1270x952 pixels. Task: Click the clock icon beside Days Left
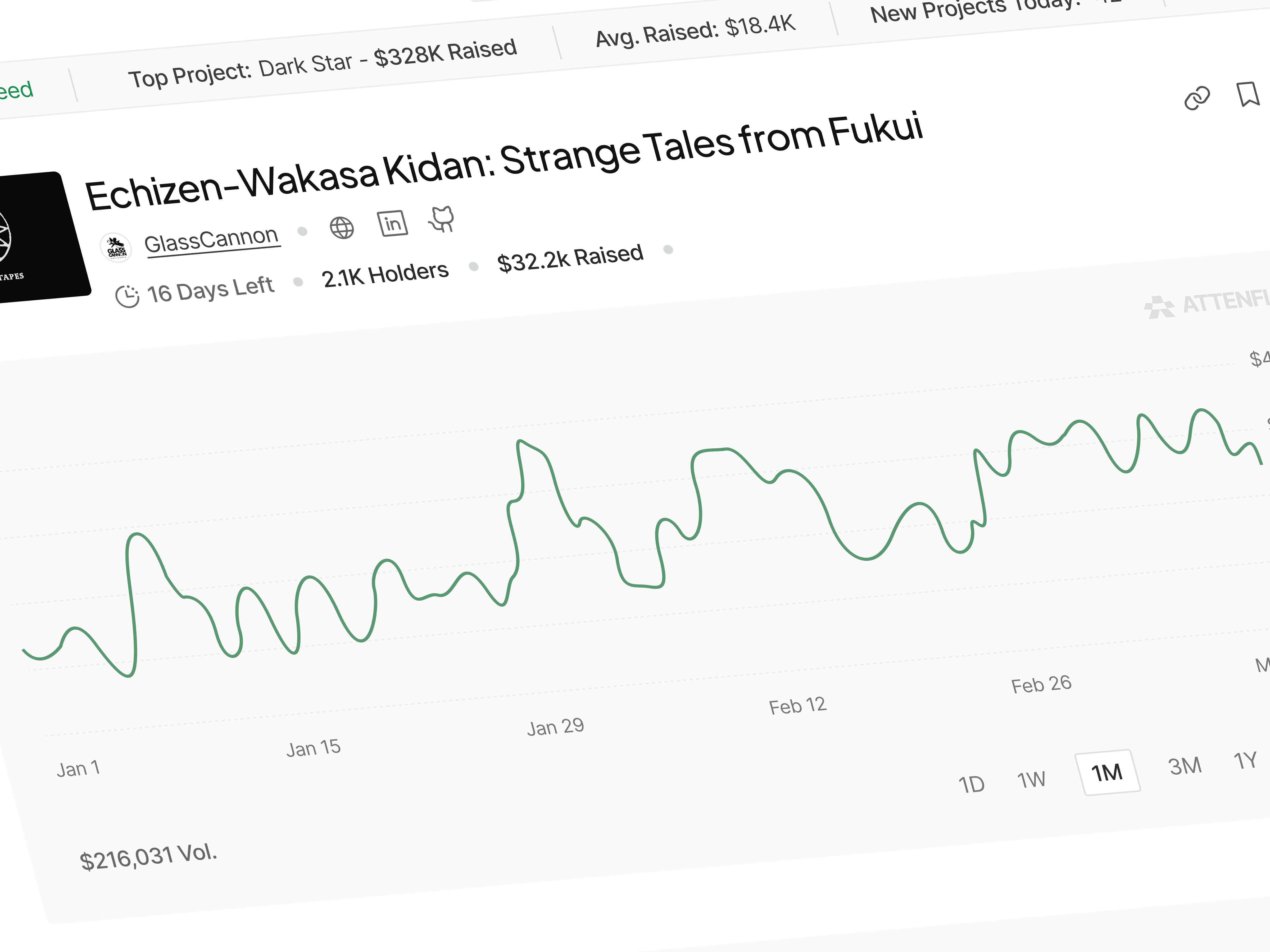point(127,296)
